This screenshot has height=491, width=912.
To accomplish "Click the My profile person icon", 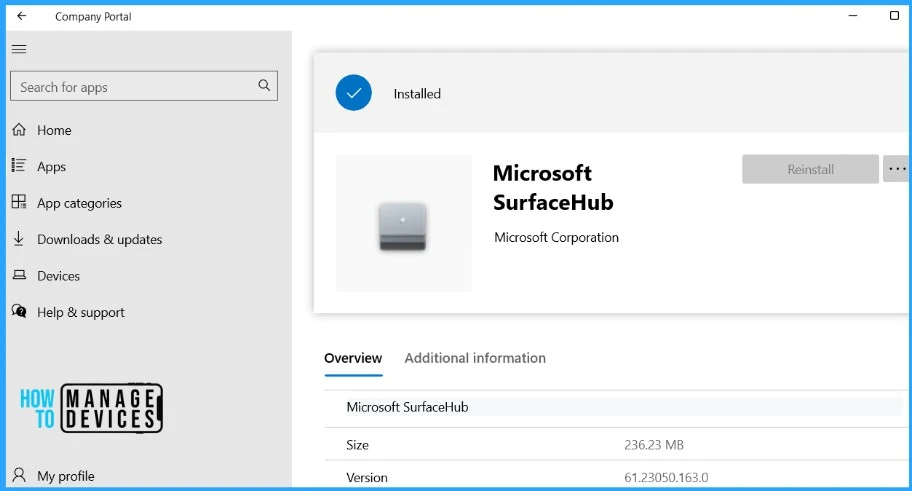I will 19,475.
